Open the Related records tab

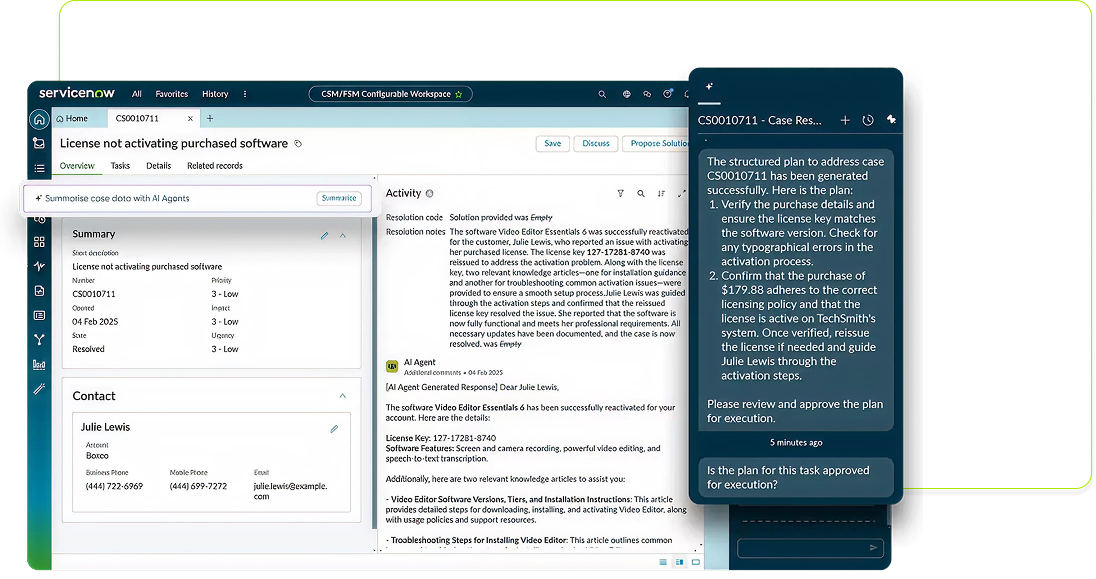coord(215,166)
